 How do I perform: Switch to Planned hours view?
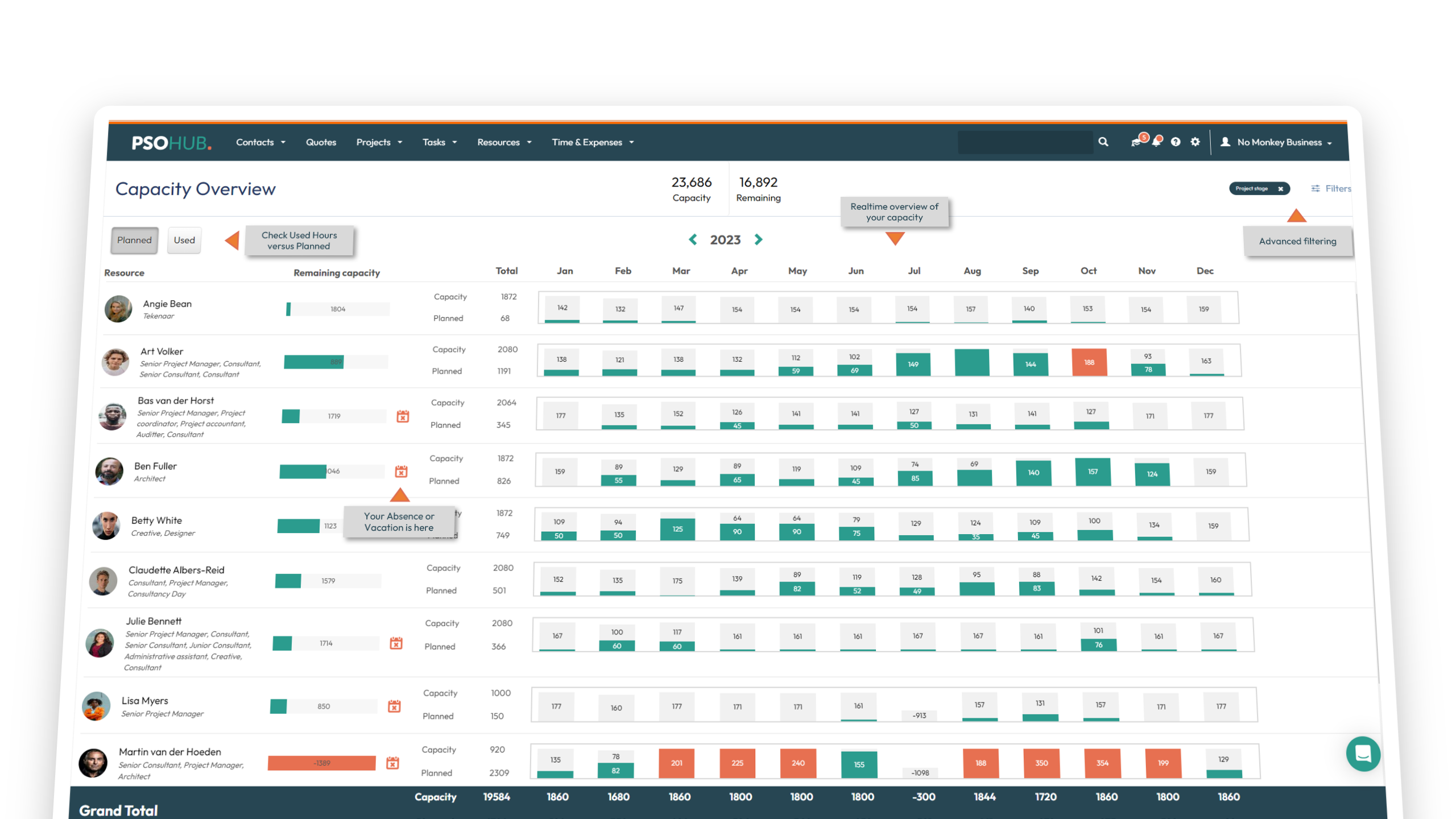[x=134, y=240]
